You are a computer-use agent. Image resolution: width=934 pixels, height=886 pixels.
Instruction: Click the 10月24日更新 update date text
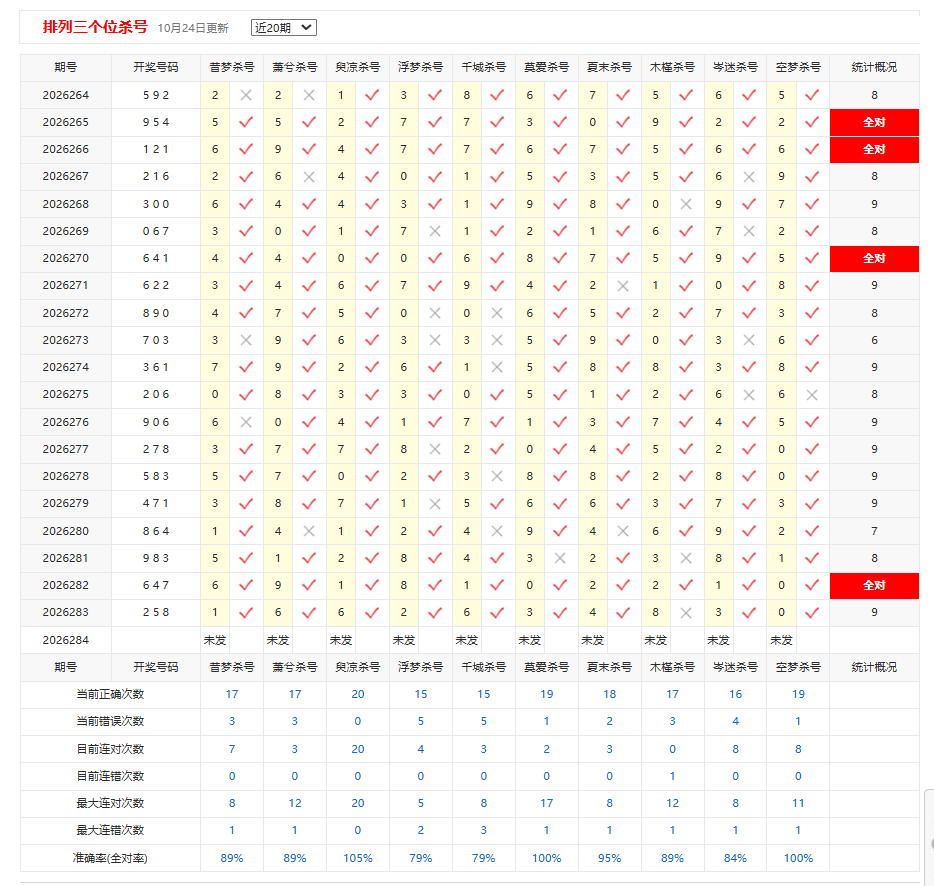(193, 28)
